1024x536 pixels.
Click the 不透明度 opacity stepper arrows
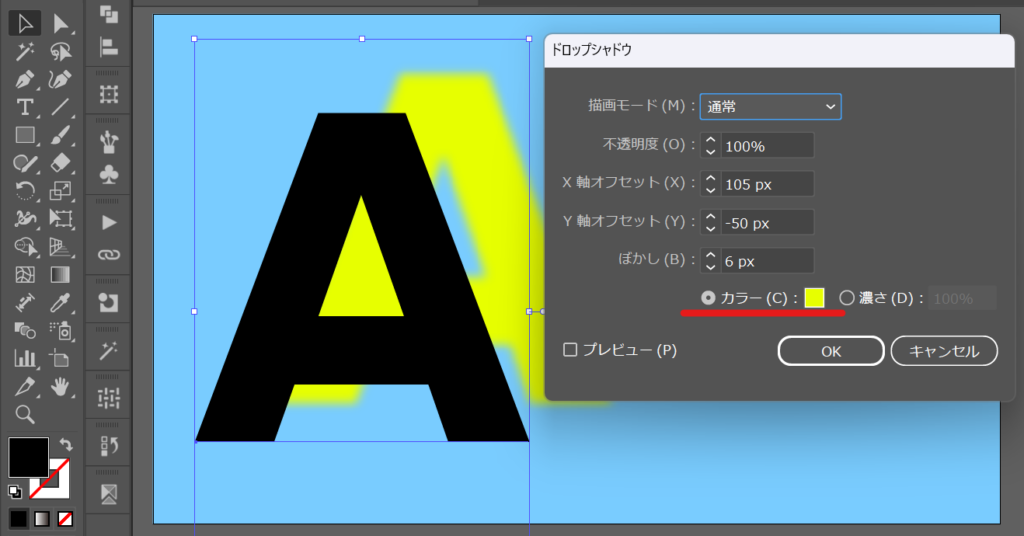pos(711,146)
